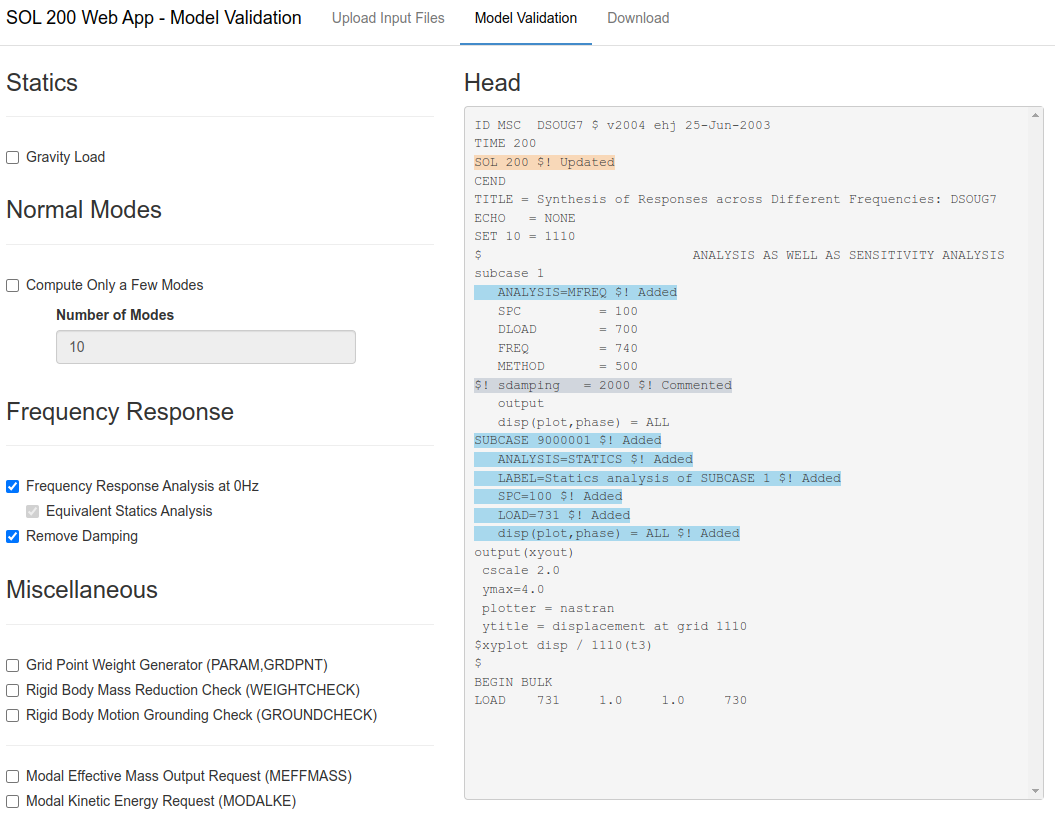Click the 'ymax=4.0' line
1055x815 pixels.
pyautogui.click(x=513, y=589)
